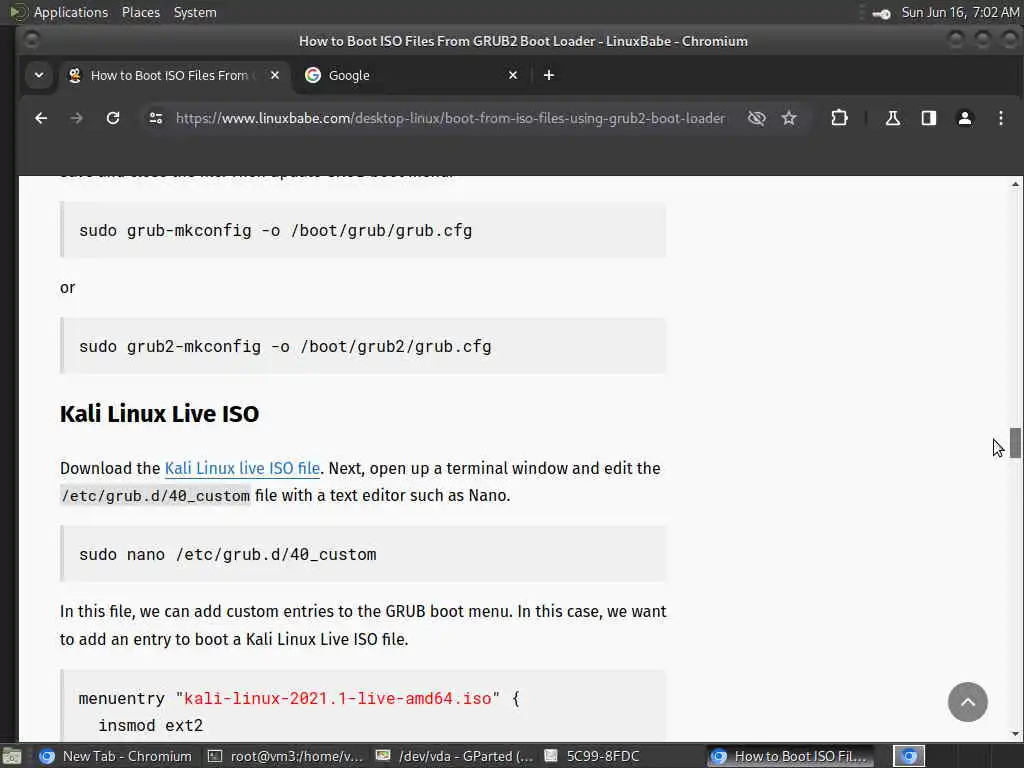Open Chrome Labs flask icon
1024x768 pixels.
point(892,118)
